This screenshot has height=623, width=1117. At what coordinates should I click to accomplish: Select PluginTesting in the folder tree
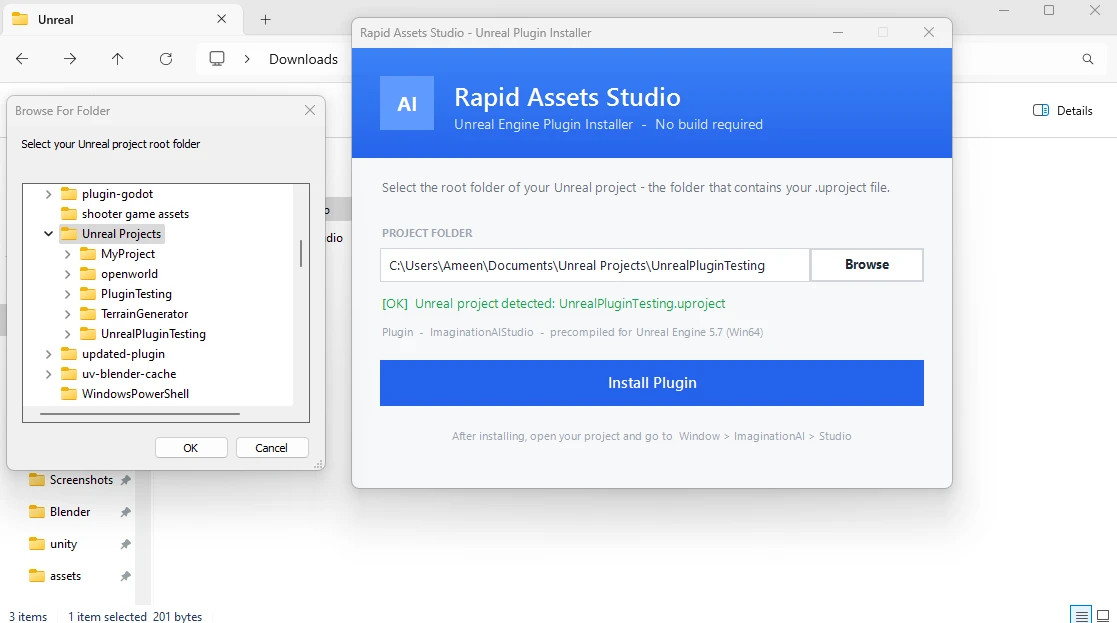tap(126, 293)
